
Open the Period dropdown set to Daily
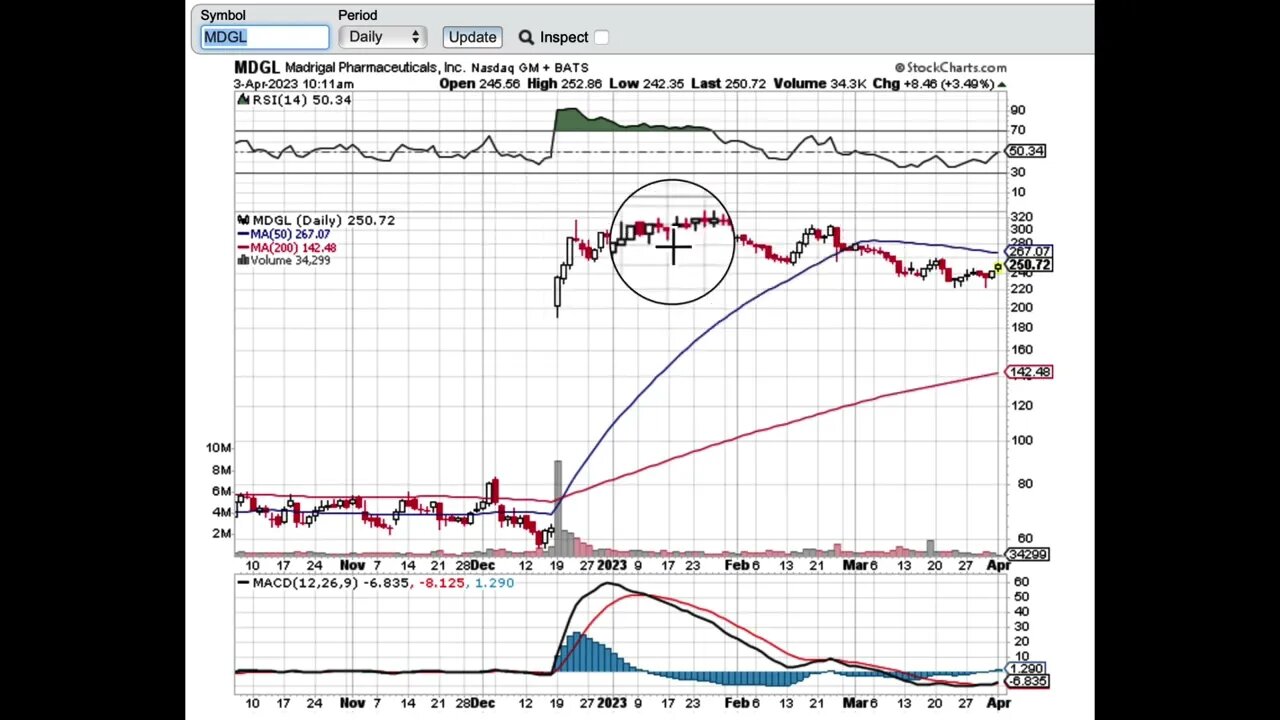384,37
